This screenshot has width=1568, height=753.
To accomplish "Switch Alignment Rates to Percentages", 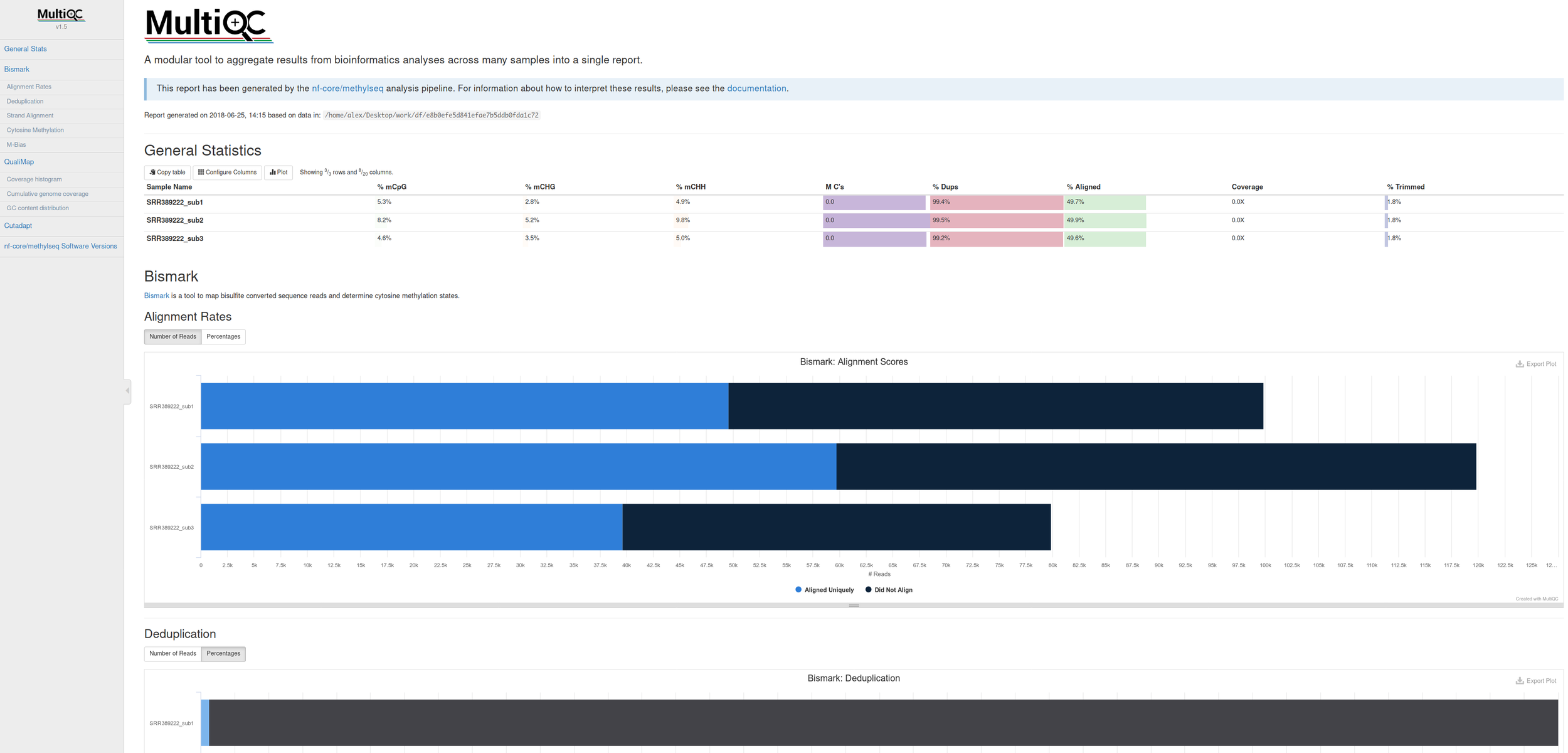I will [x=223, y=337].
